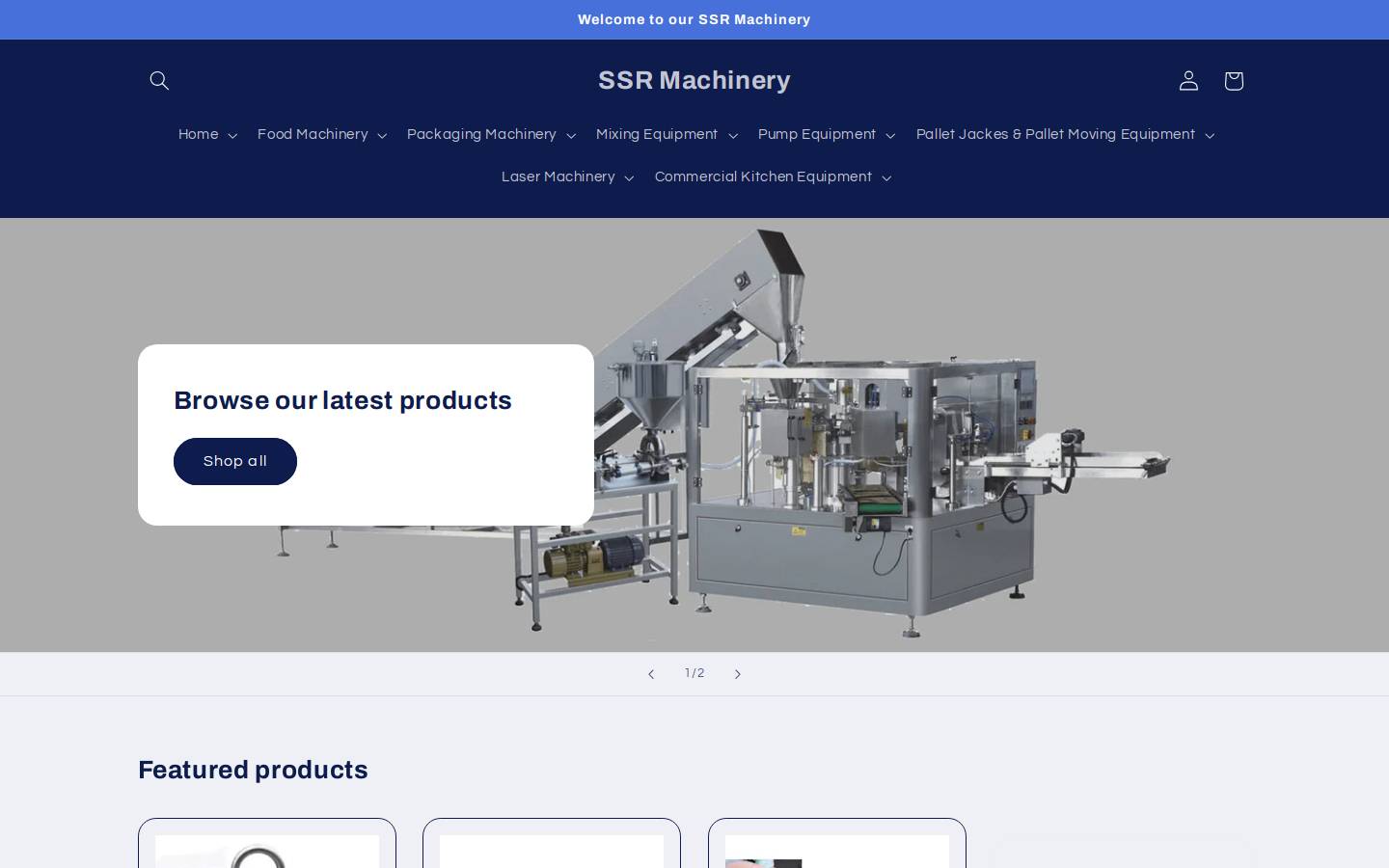This screenshot has height=868, width=1389.
Task: Open the Home menu item
Action: 199,135
